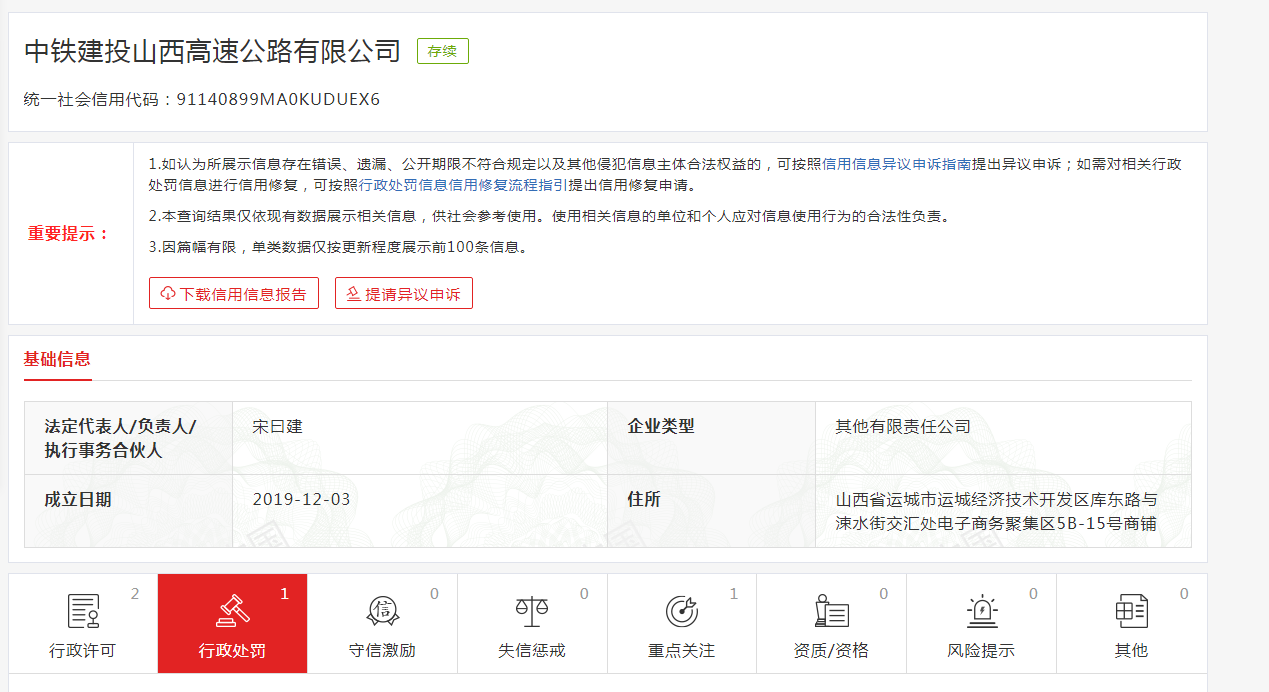Image resolution: width=1269 pixels, height=692 pixels.
Task: Open the 行政处罚信息信用修复流程指引 link
Action: coord(463,185)
